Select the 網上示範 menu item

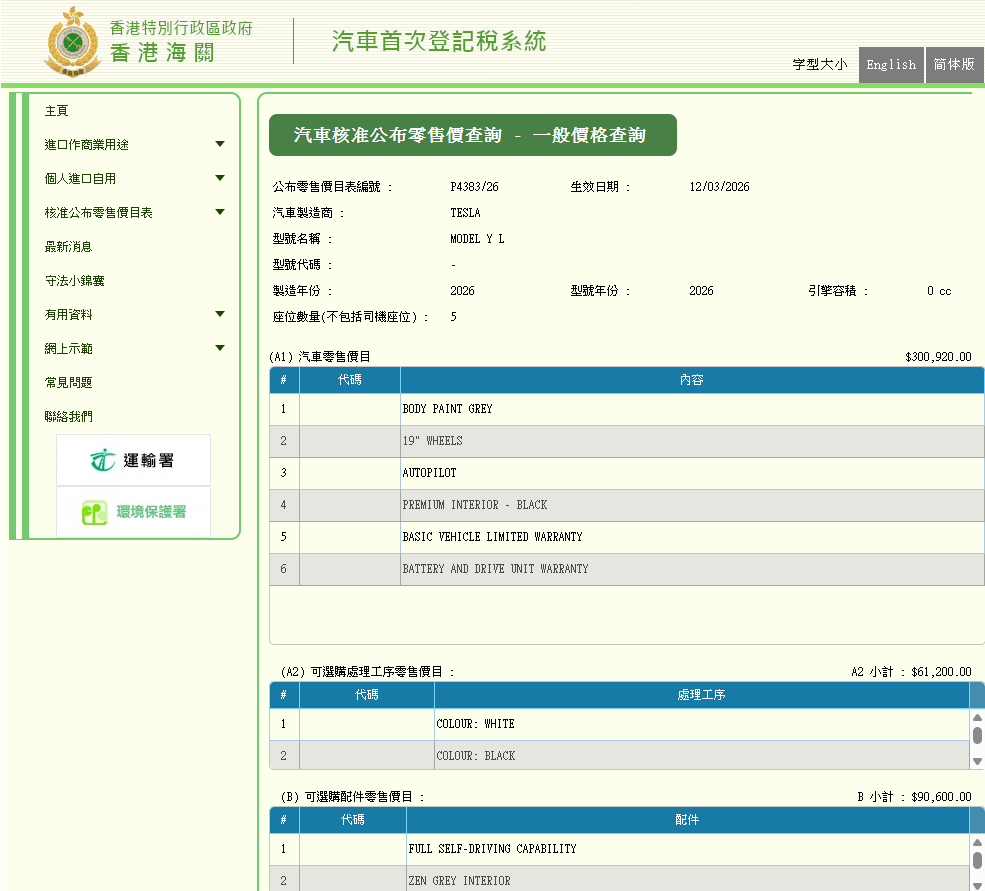point(68,349)
